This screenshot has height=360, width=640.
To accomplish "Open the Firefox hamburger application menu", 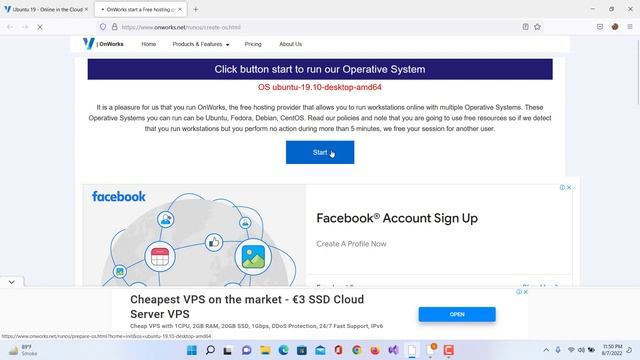I will point(630,27).
